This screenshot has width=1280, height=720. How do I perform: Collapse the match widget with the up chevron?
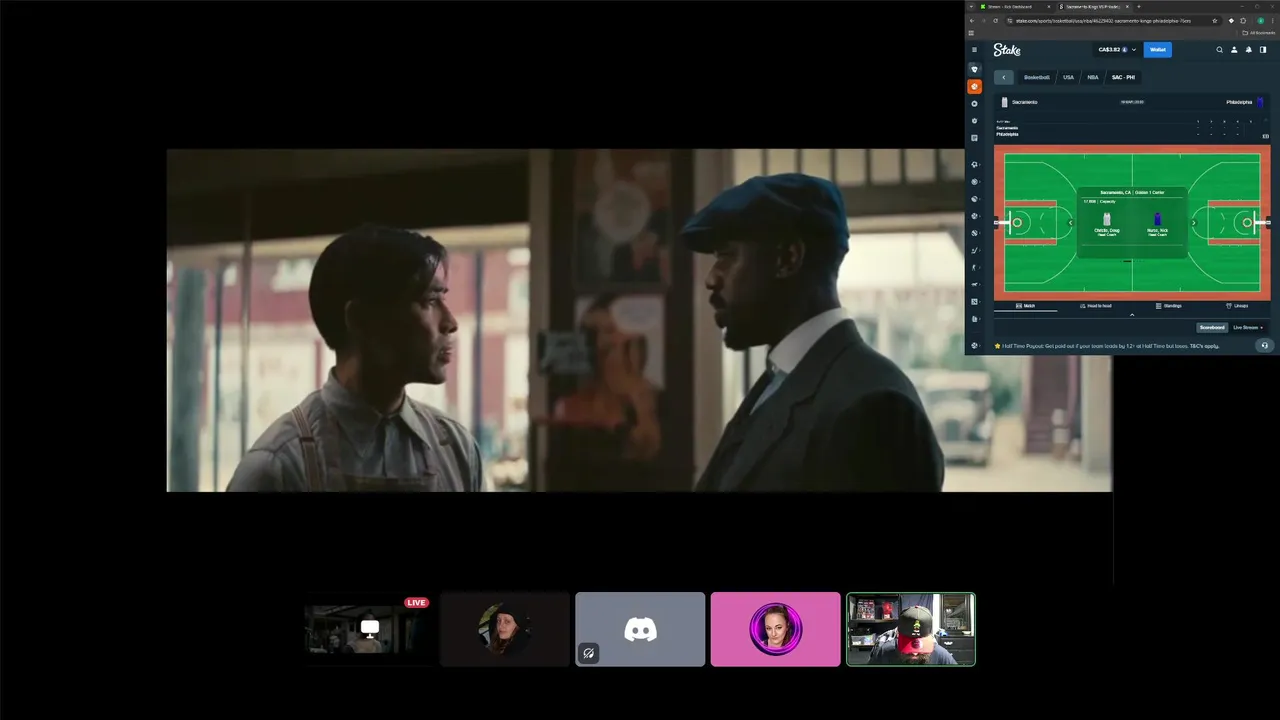click(x=1132, y=315)
